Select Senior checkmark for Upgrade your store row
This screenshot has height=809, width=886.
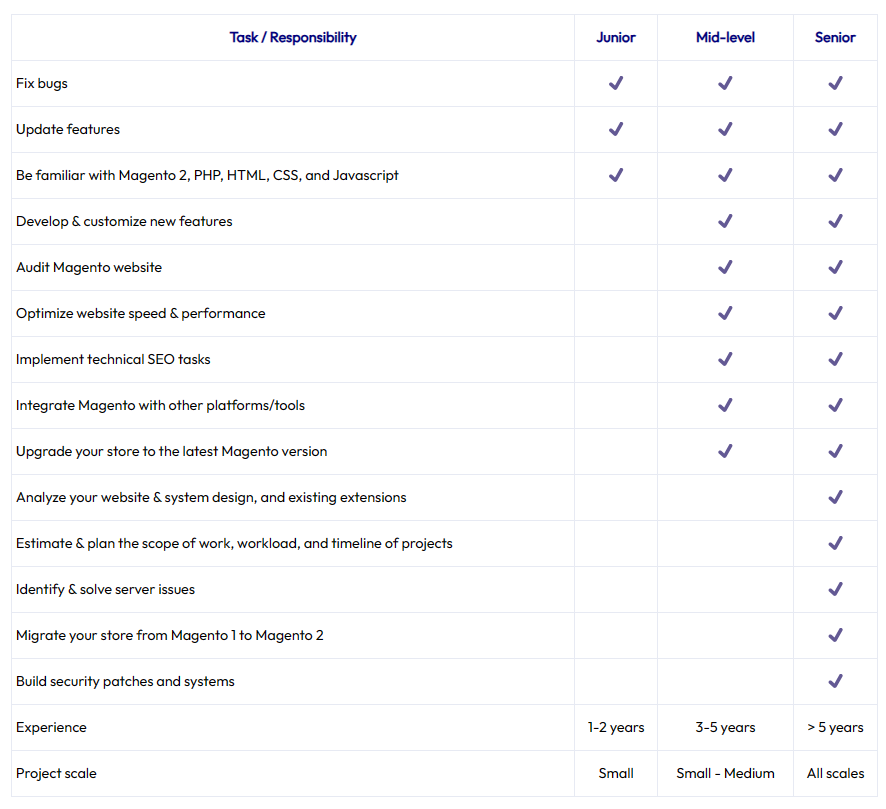[x=835, y=451]
